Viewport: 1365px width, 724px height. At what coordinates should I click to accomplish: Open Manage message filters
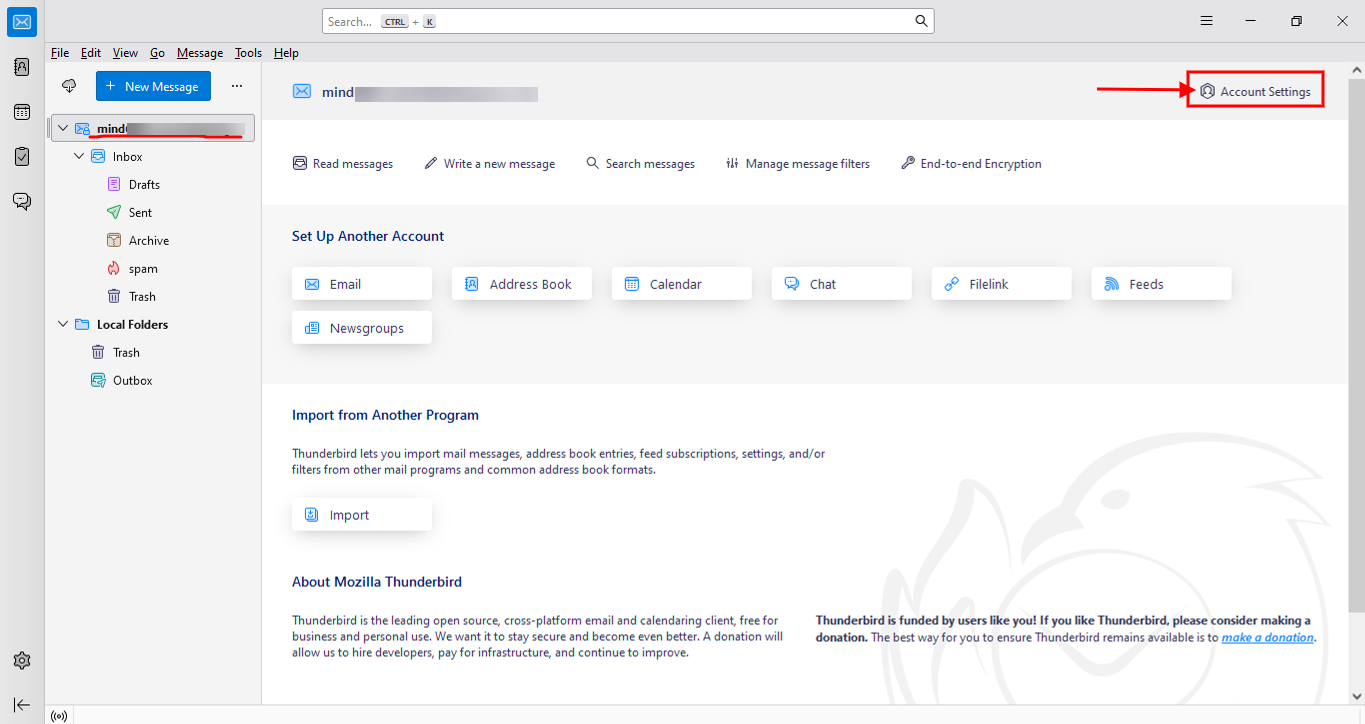[798, 164]
